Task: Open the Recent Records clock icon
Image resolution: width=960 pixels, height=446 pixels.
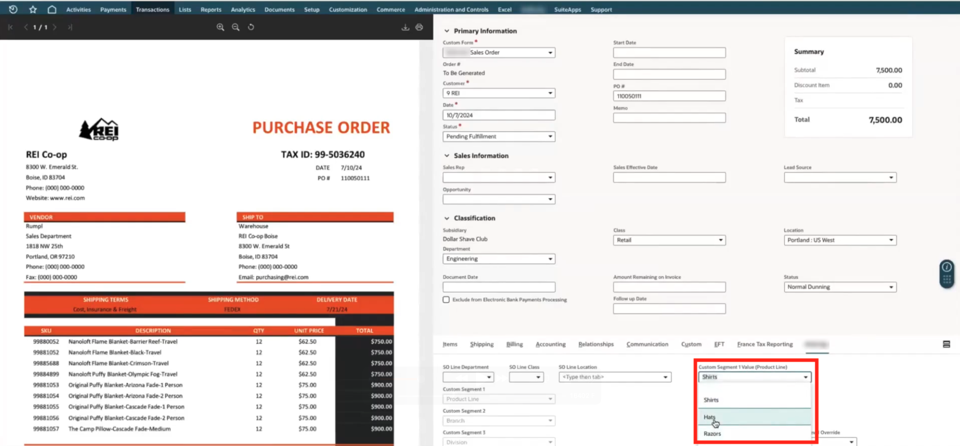Action: (x=13, y=9)
